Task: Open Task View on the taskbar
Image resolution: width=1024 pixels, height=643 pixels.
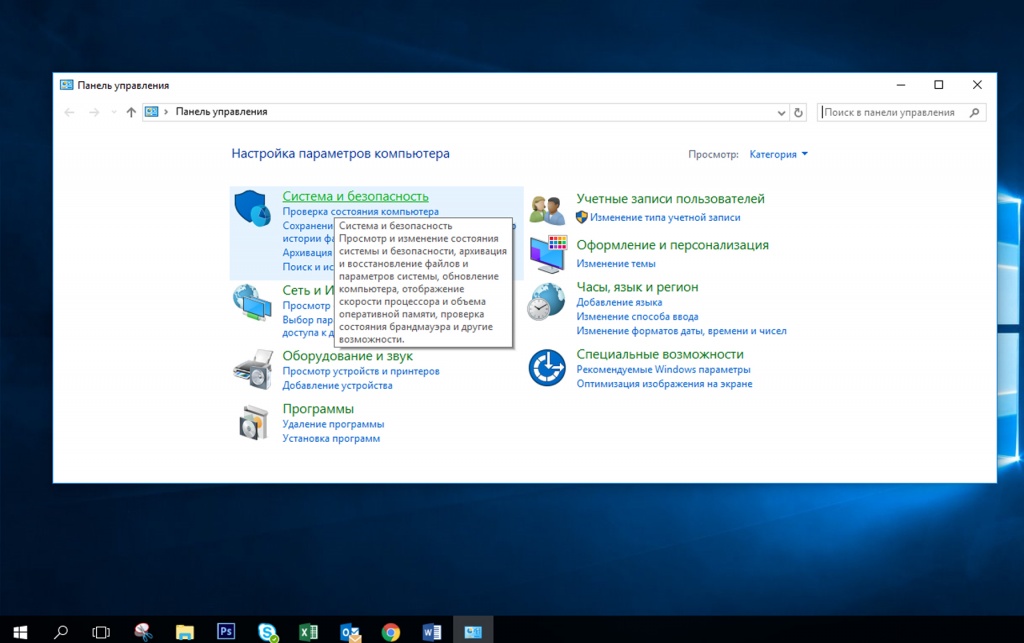Action: click(x=101, y=631)
